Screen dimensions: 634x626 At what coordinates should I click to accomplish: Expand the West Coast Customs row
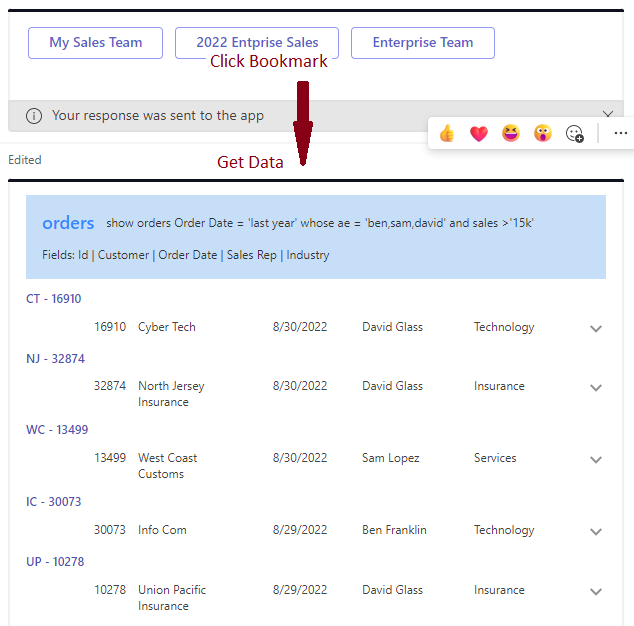pos(596,460)
